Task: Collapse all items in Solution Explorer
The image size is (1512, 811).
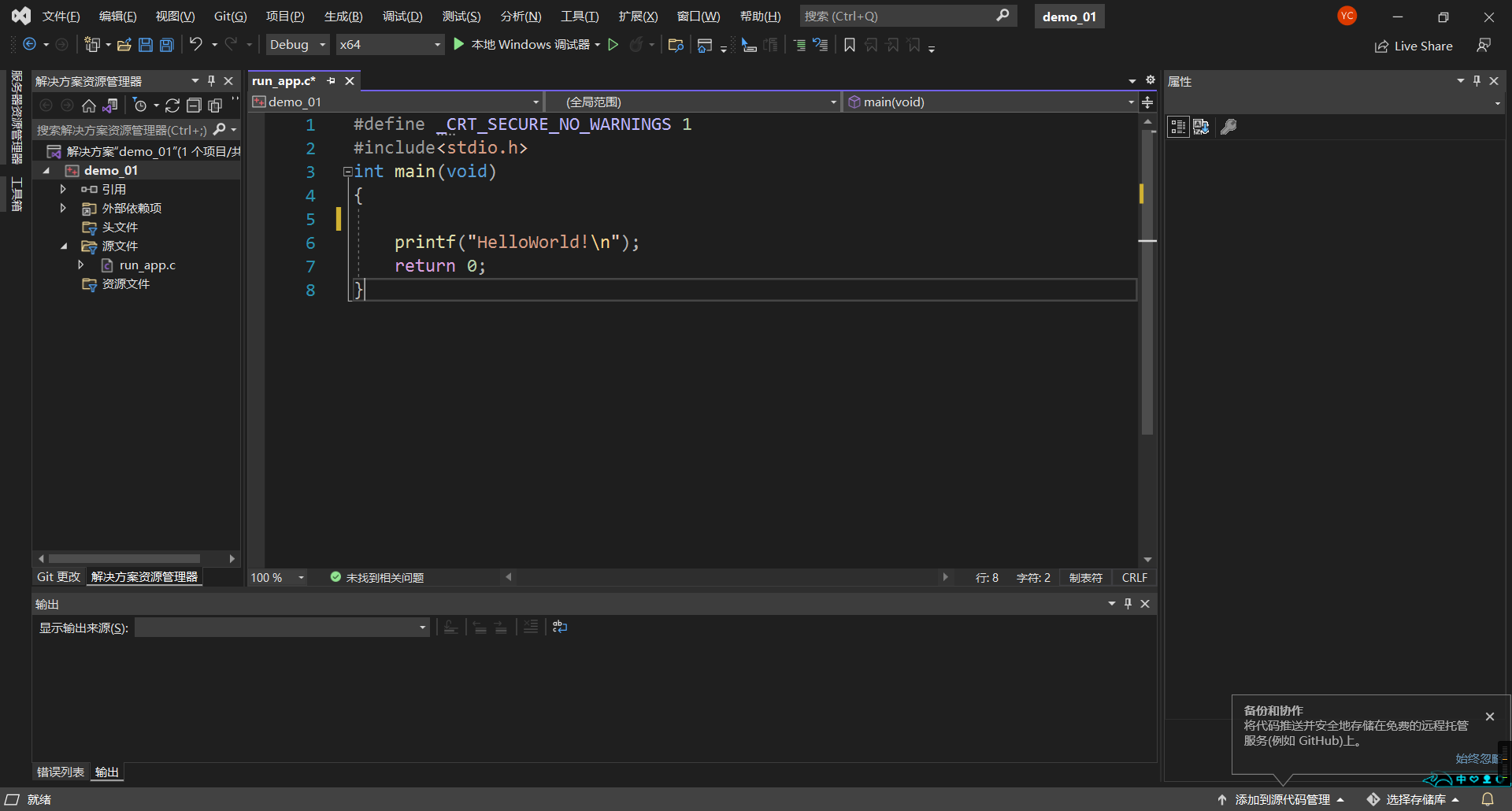Action: [x=194, y=106]
